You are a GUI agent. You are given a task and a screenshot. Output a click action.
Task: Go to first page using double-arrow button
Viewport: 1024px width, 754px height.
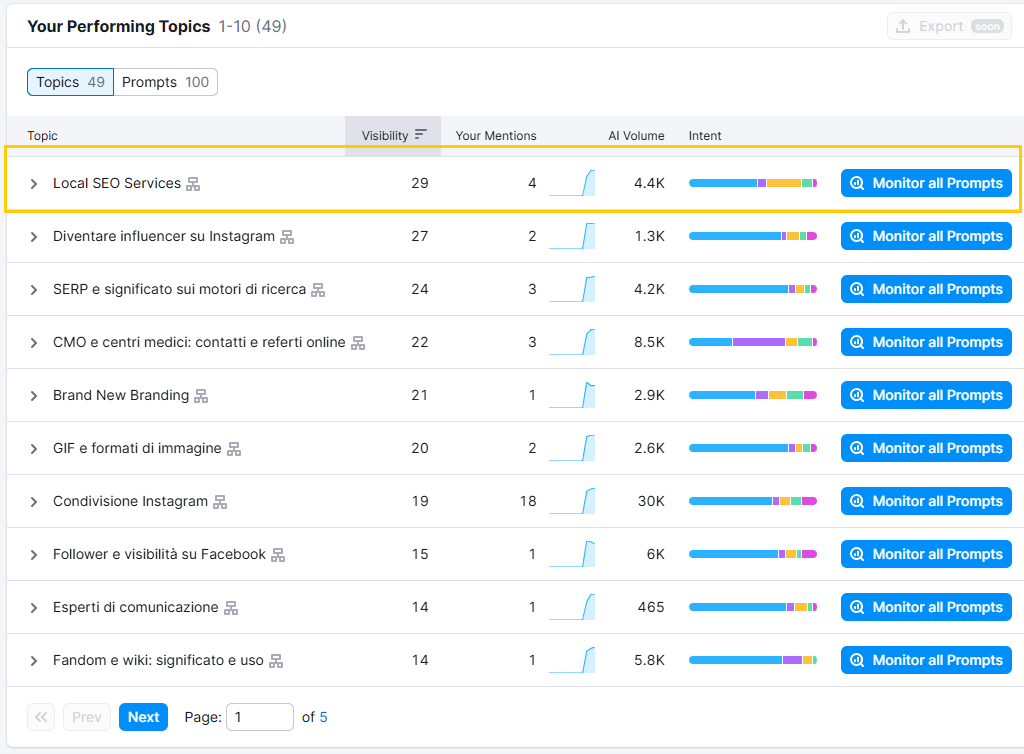pyautogui.click(x=41, y=717)
